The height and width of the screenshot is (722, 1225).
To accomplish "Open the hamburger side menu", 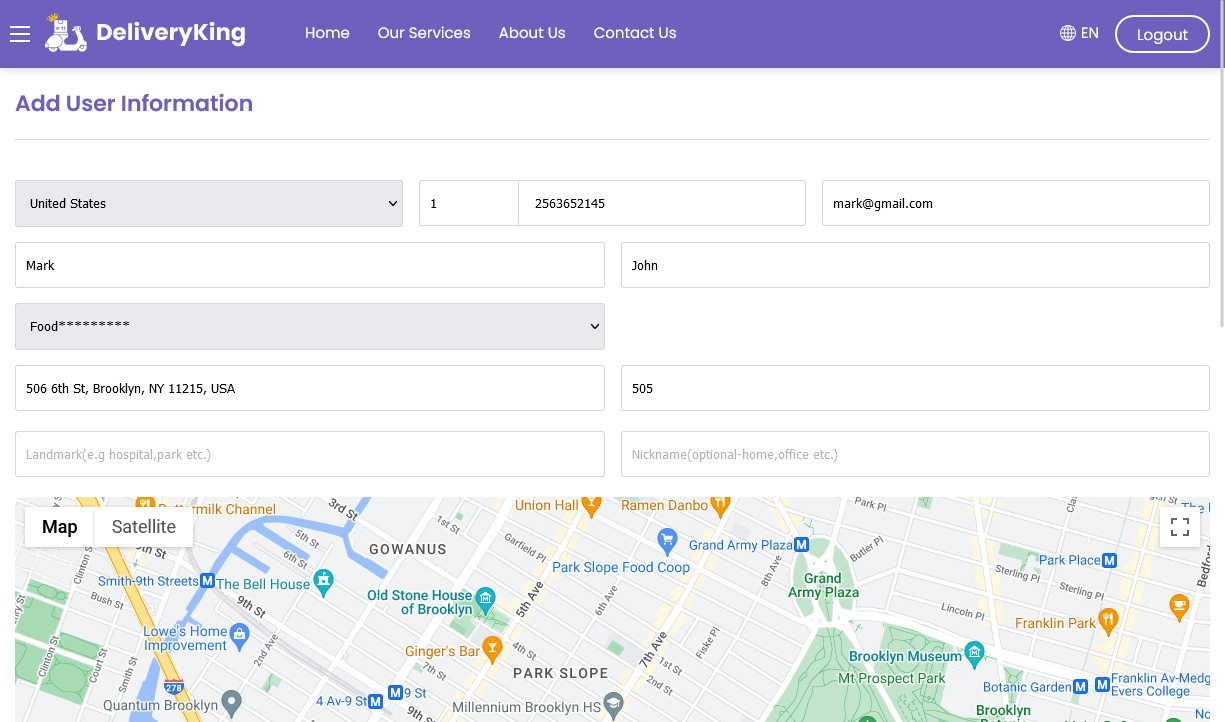I will click(x=20, y=35).
